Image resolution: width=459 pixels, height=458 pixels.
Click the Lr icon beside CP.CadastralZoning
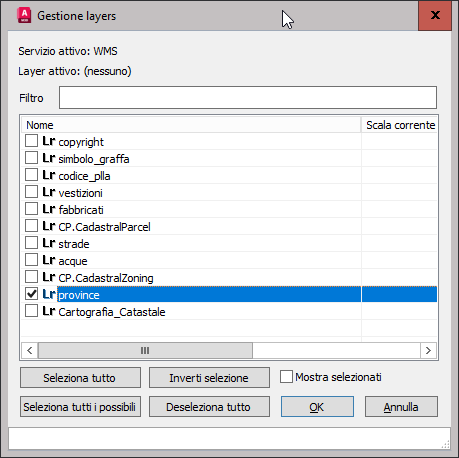tap(49, 277)
